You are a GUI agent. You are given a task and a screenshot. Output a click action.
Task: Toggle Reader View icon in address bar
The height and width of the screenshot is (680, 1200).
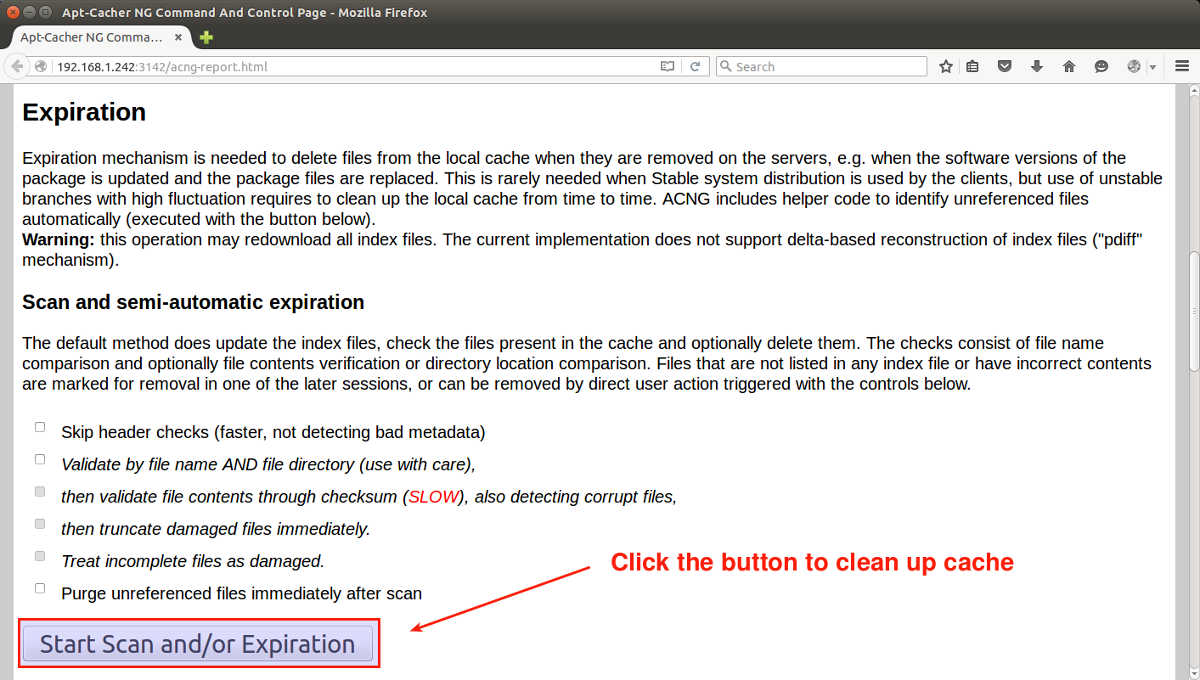[x=667, y=67]
